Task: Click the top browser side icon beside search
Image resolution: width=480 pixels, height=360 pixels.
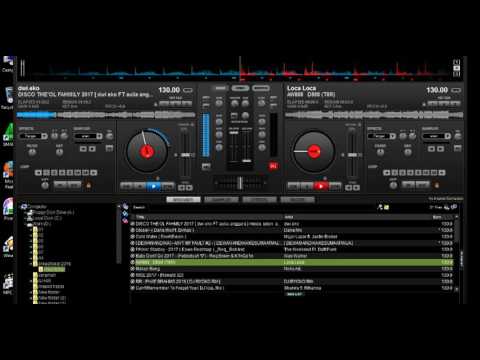Action: tap(125, 207)
